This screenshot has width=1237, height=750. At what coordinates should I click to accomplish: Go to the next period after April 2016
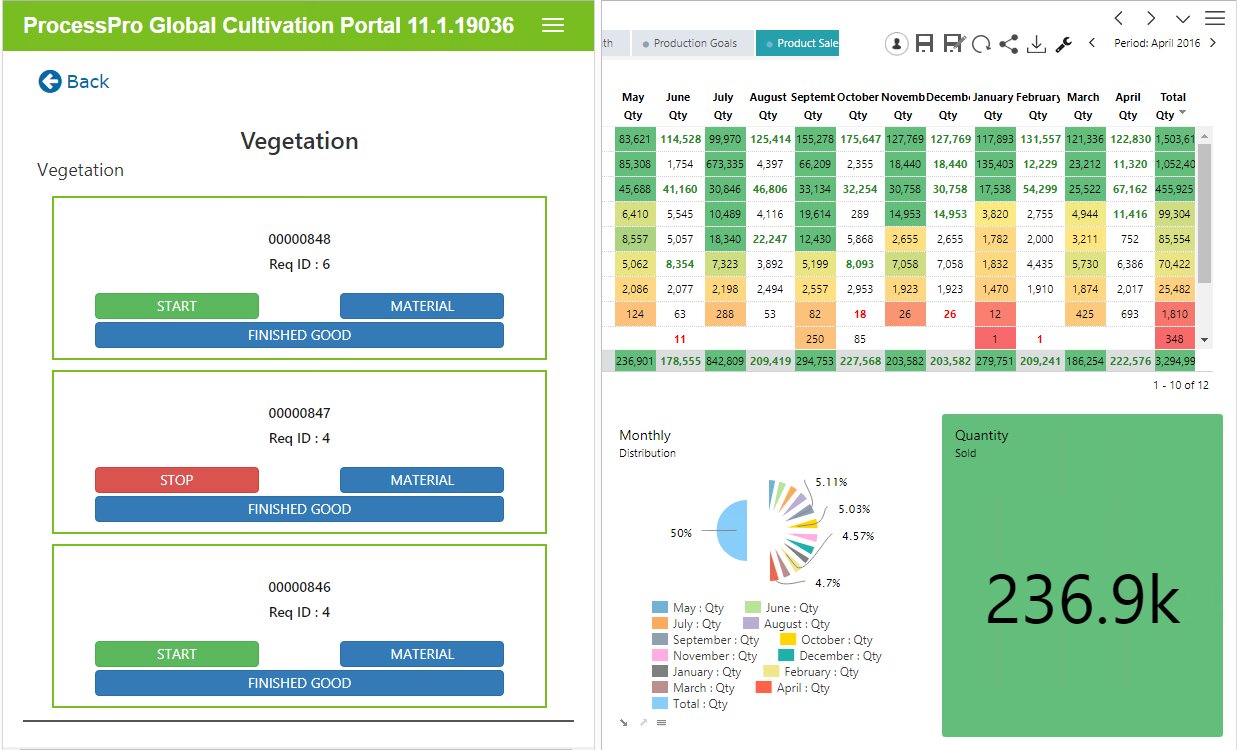click(1213, 43)
